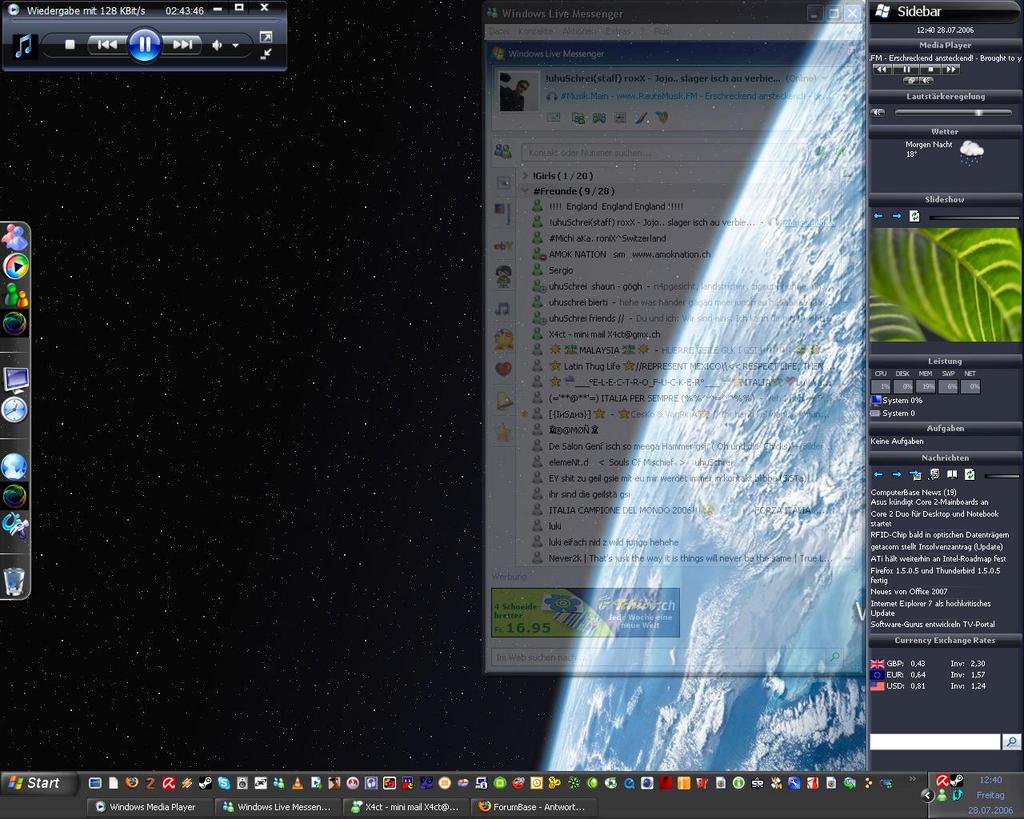This screenshot has width=1024, height=819.
Task: Open the clock icon in left dock
Action: pos(14,410)
